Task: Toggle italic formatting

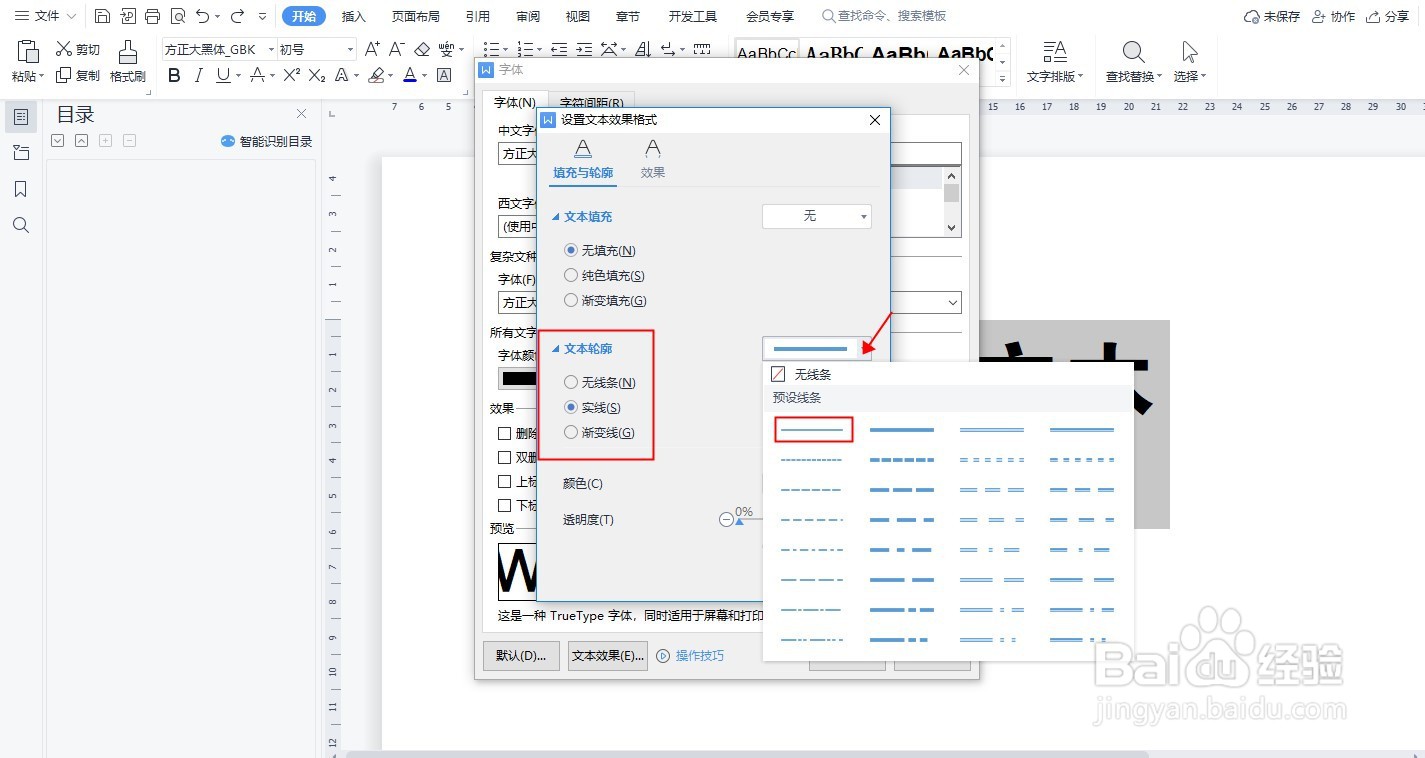Action: point(198,75)
